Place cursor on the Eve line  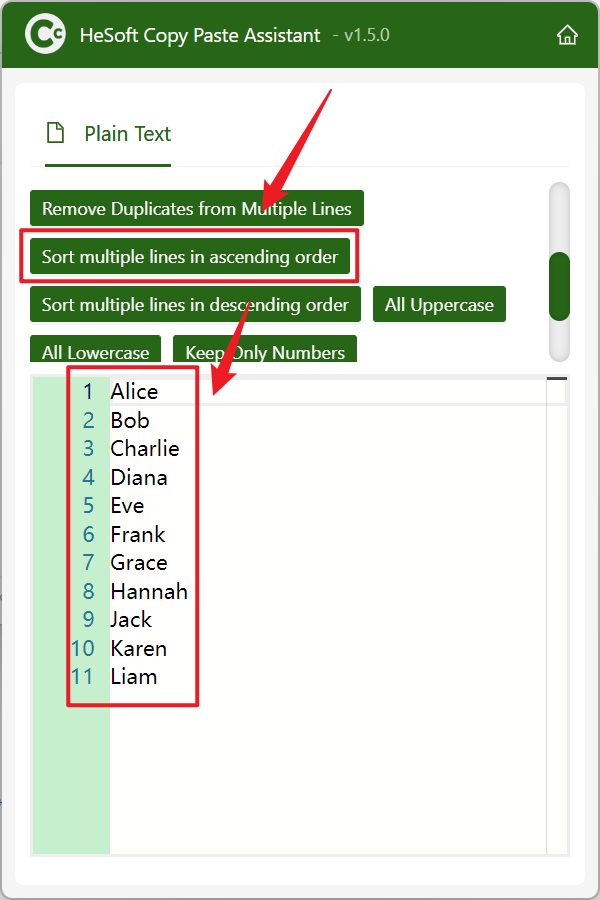[127, 506]
